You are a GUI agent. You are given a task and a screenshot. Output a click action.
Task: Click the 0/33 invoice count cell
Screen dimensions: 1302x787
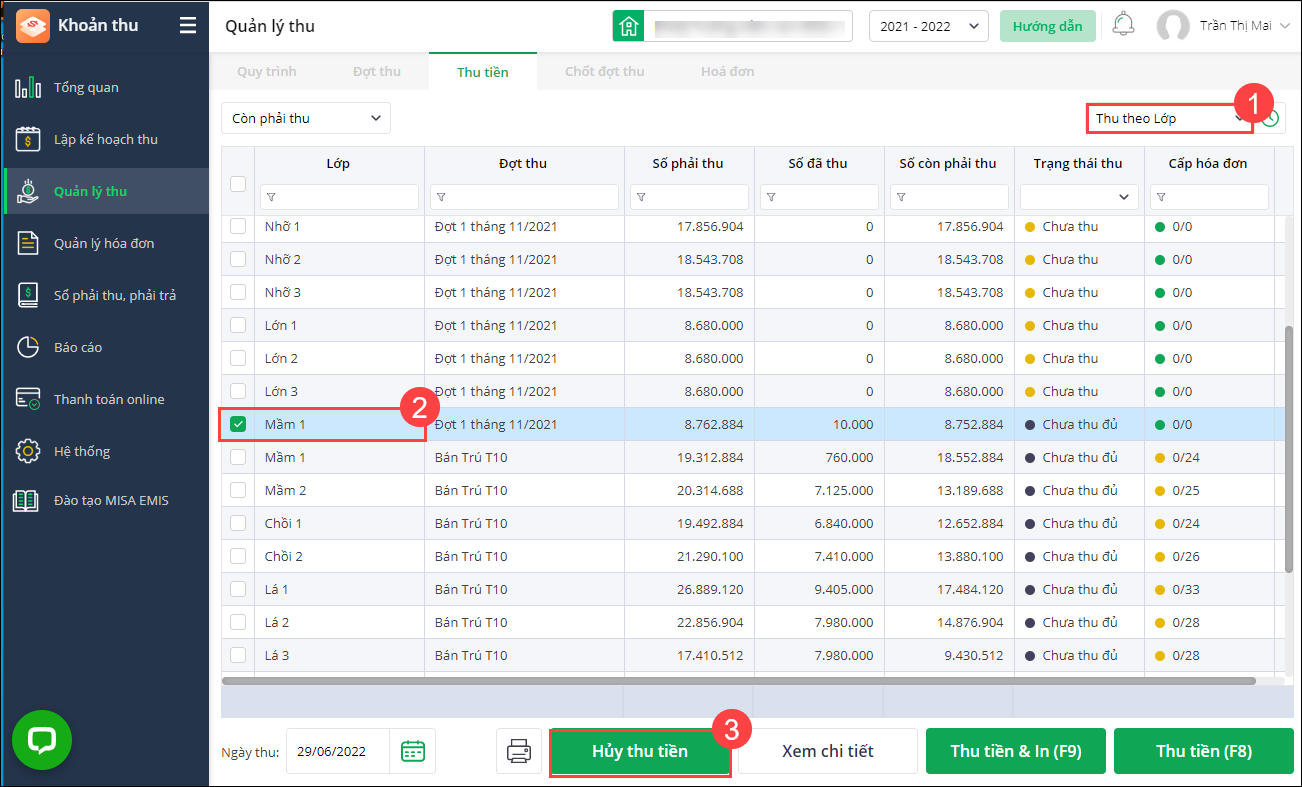1210,589
